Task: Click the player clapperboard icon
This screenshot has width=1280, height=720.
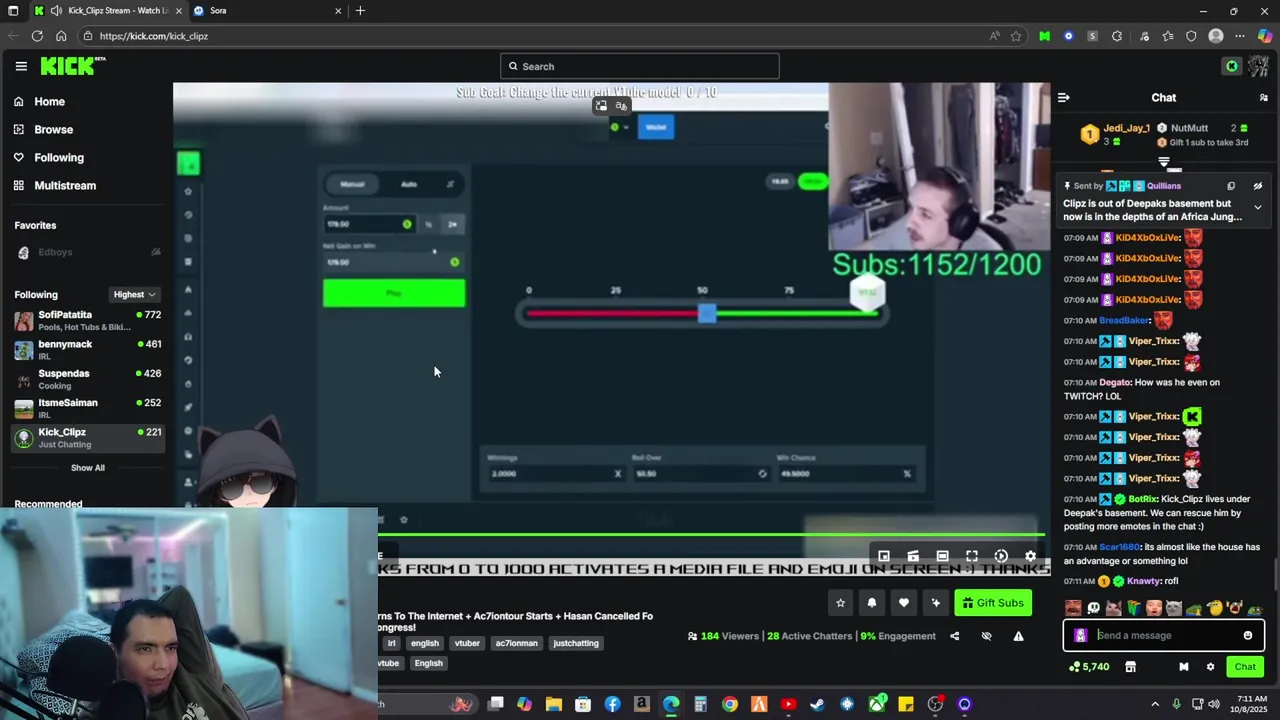Action: (x=913, y=556)
